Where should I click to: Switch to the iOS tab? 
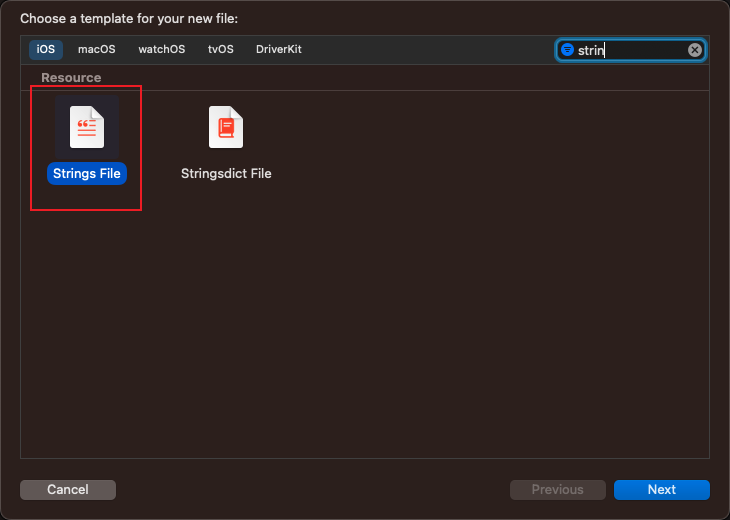[x=46, y=49]
